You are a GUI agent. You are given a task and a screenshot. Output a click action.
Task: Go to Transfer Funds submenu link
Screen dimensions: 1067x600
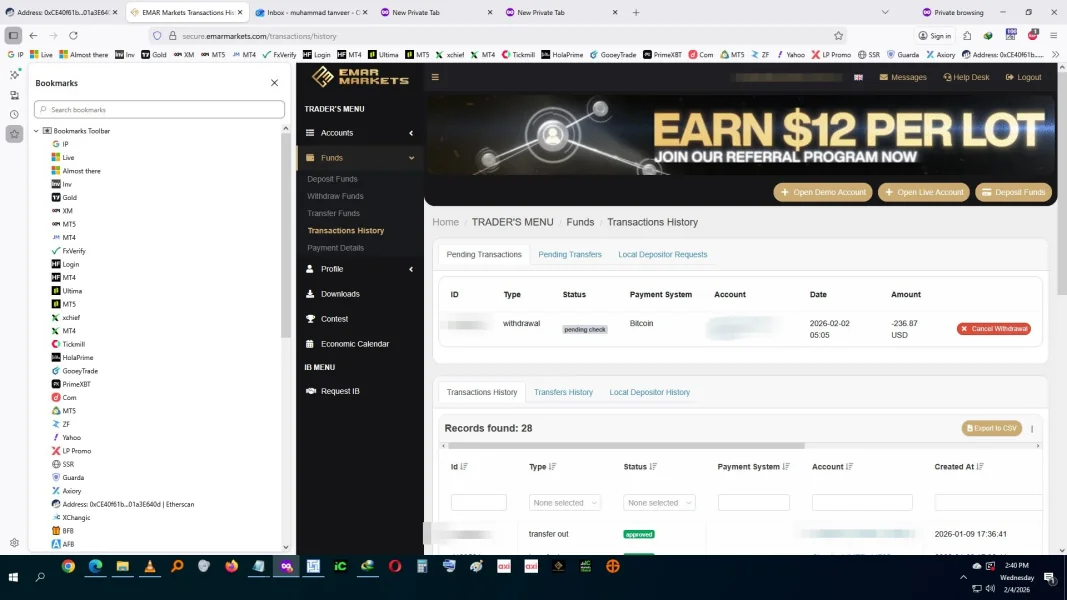[x=333, y=213]
